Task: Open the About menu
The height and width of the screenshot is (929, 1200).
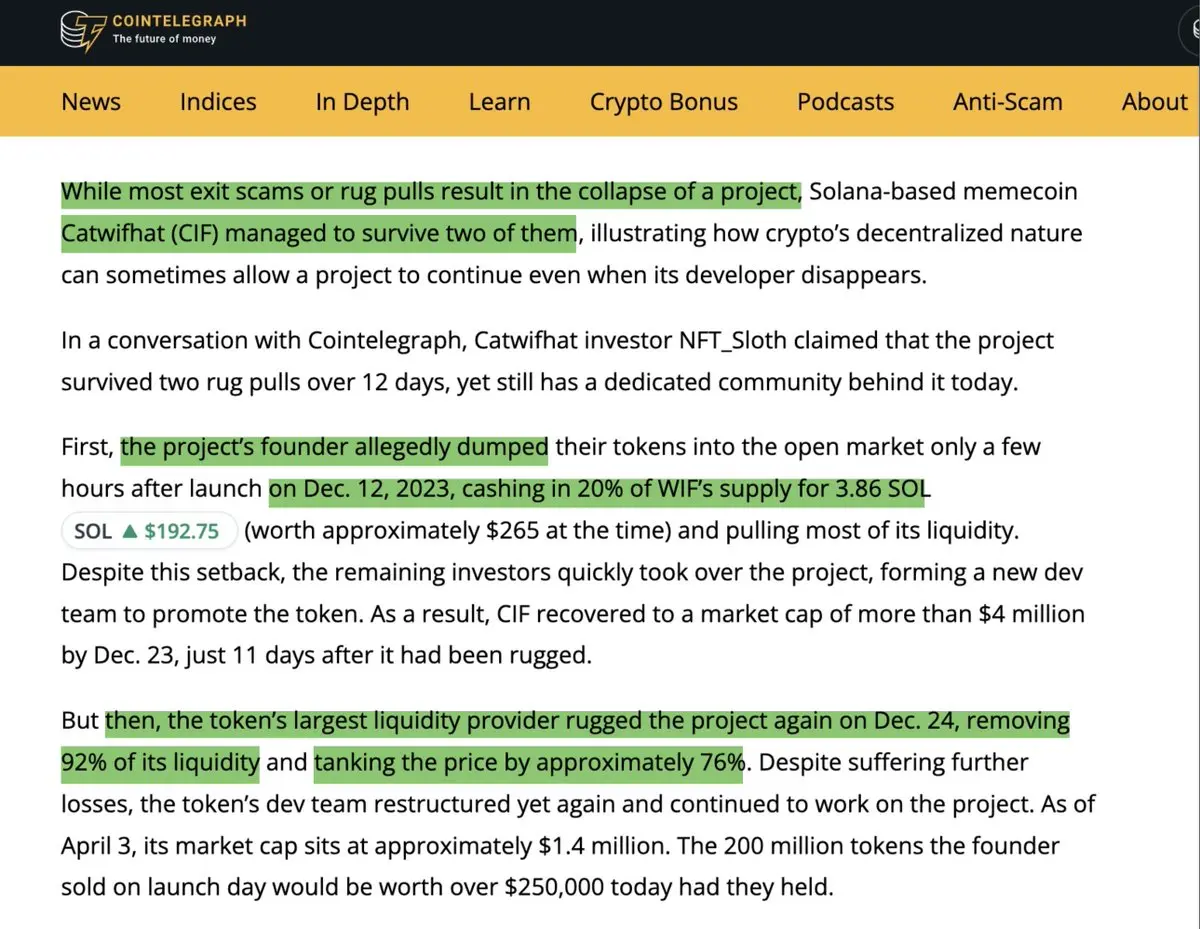Action: coord(1154,102)
